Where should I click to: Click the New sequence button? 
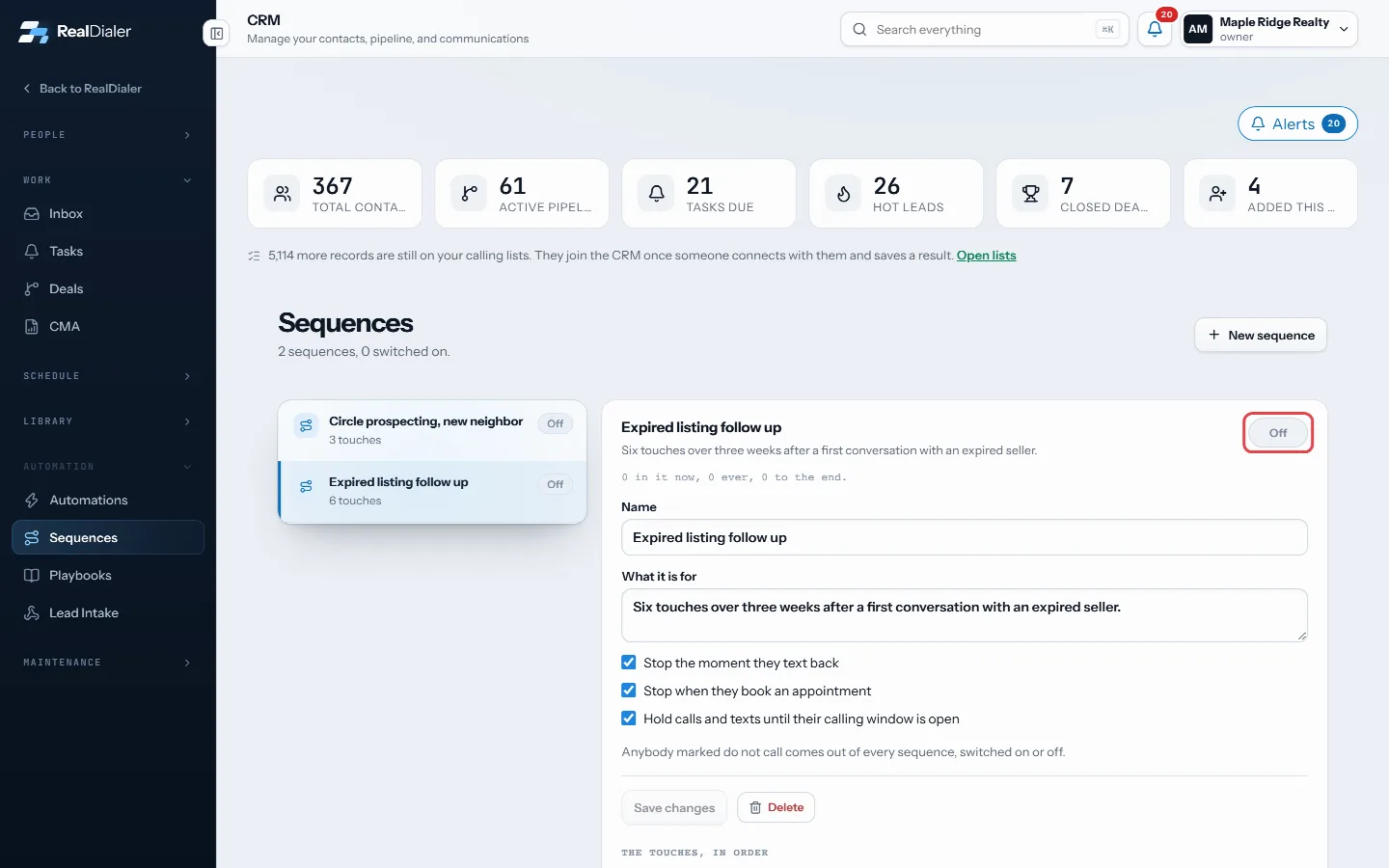pos(1261,335)
